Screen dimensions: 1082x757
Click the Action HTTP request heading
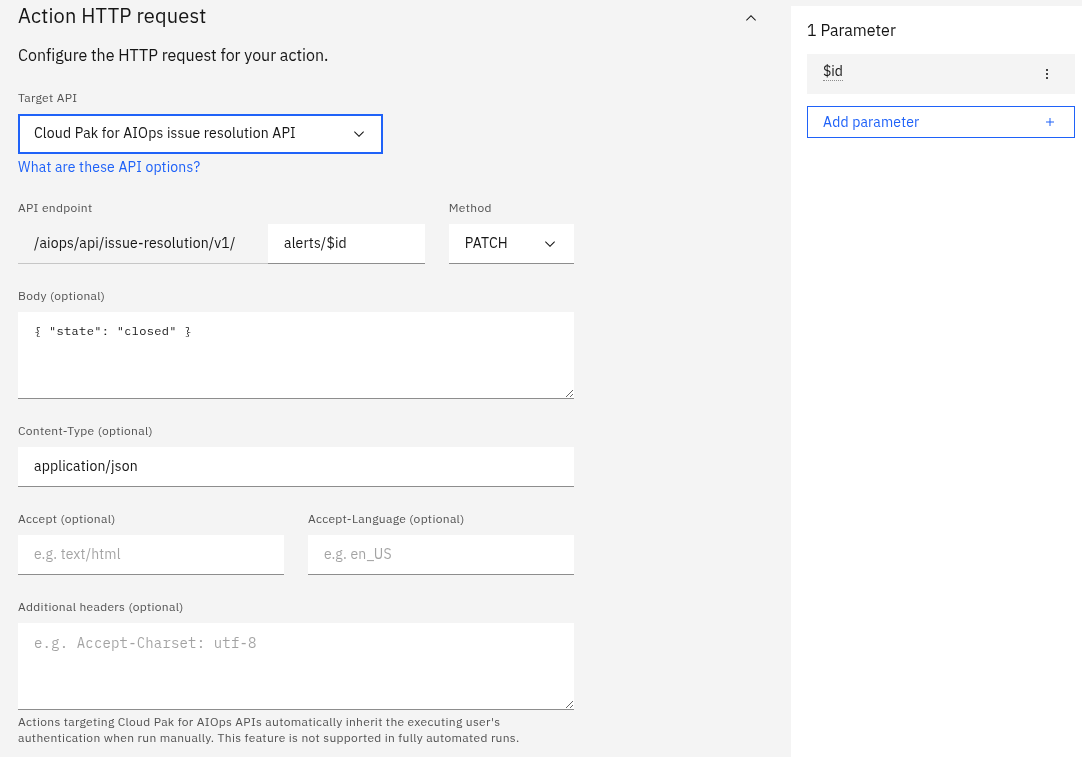(112, 16)
